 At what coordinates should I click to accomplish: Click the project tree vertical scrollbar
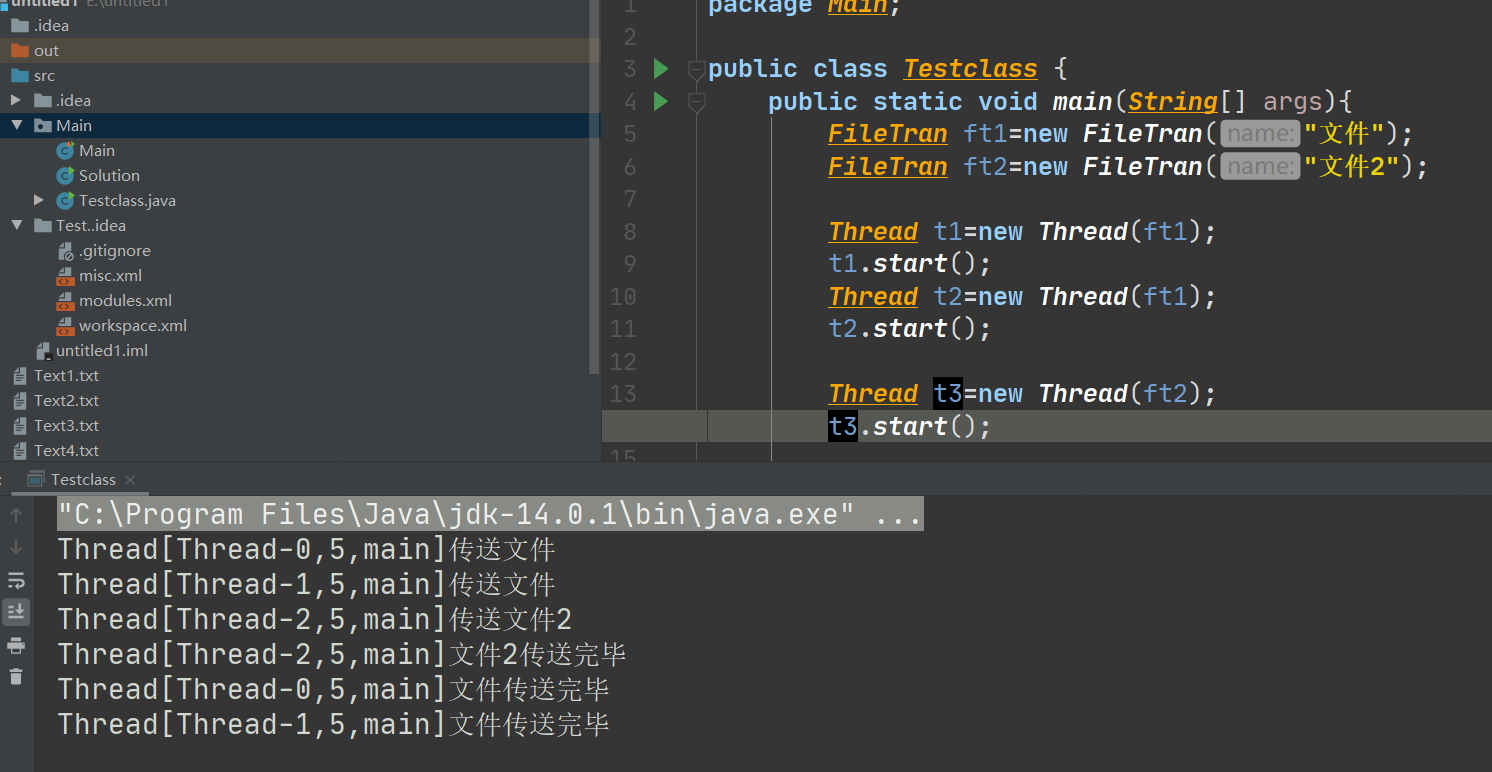[x=595, y=185]
